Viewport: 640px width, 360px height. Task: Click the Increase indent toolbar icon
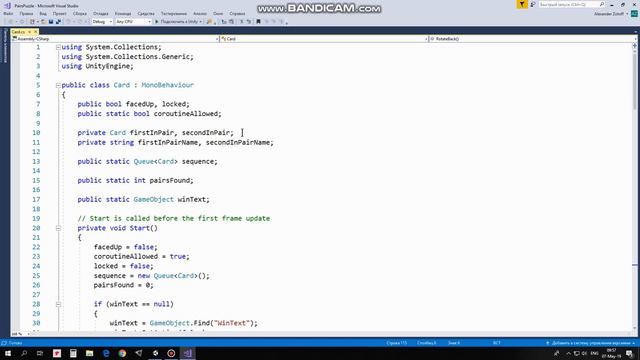point(231,22)
